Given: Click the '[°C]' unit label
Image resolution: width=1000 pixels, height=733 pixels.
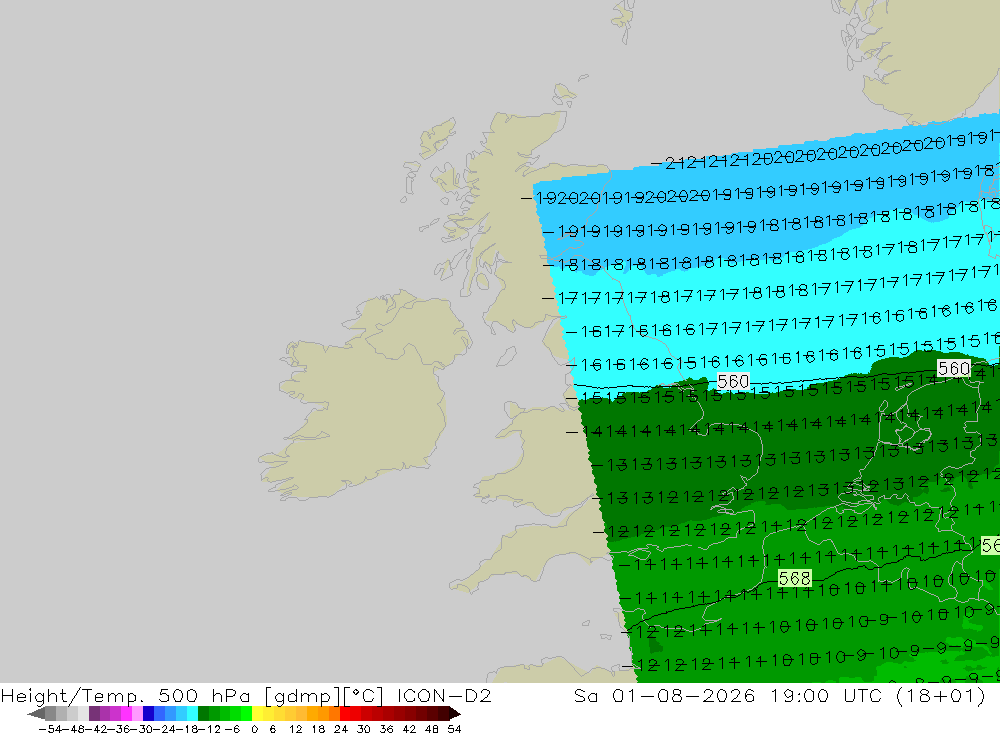Looking at the screenshot, I should [x=364, y=696].
